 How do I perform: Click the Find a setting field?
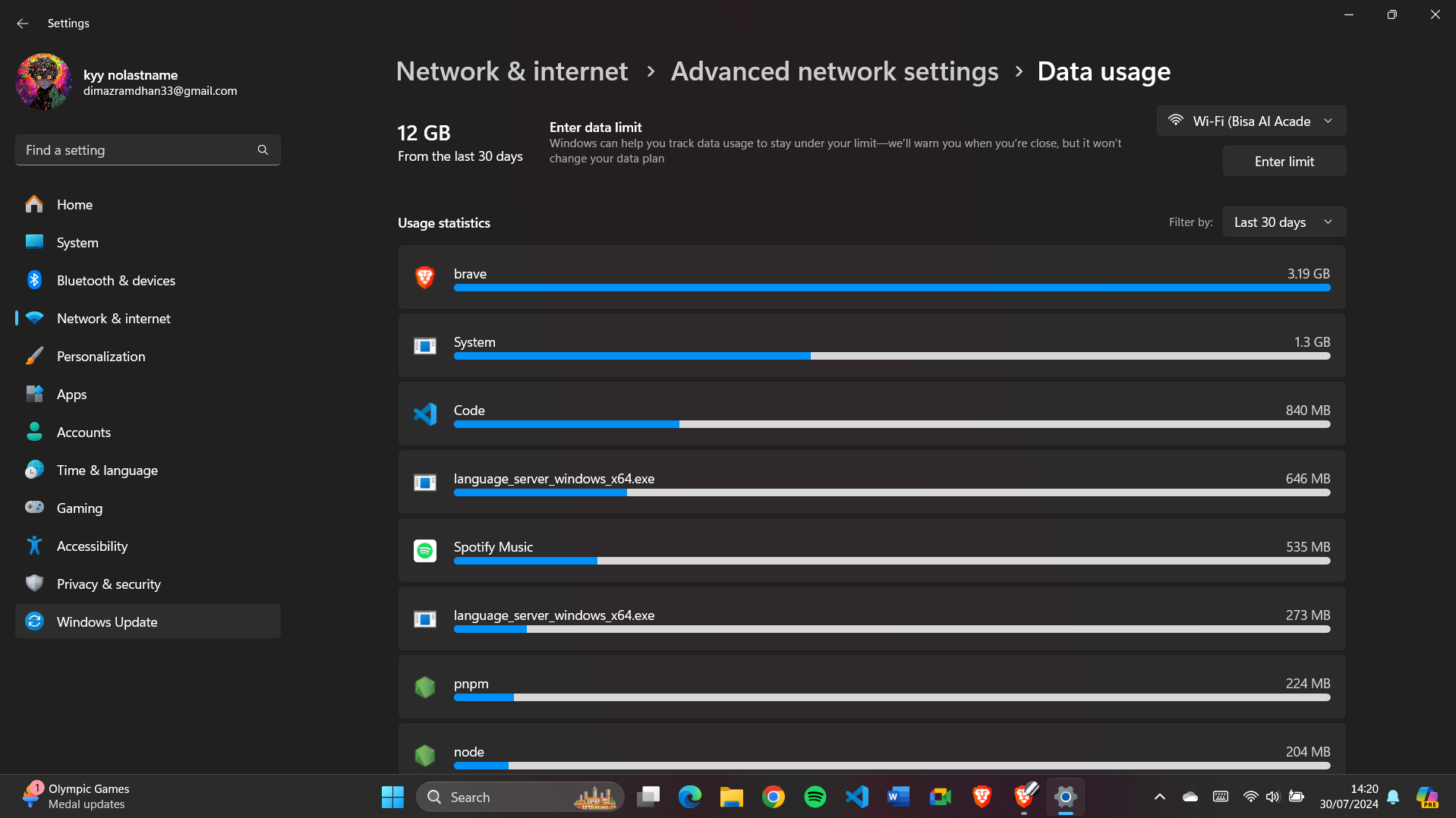(x=147, y=149)
